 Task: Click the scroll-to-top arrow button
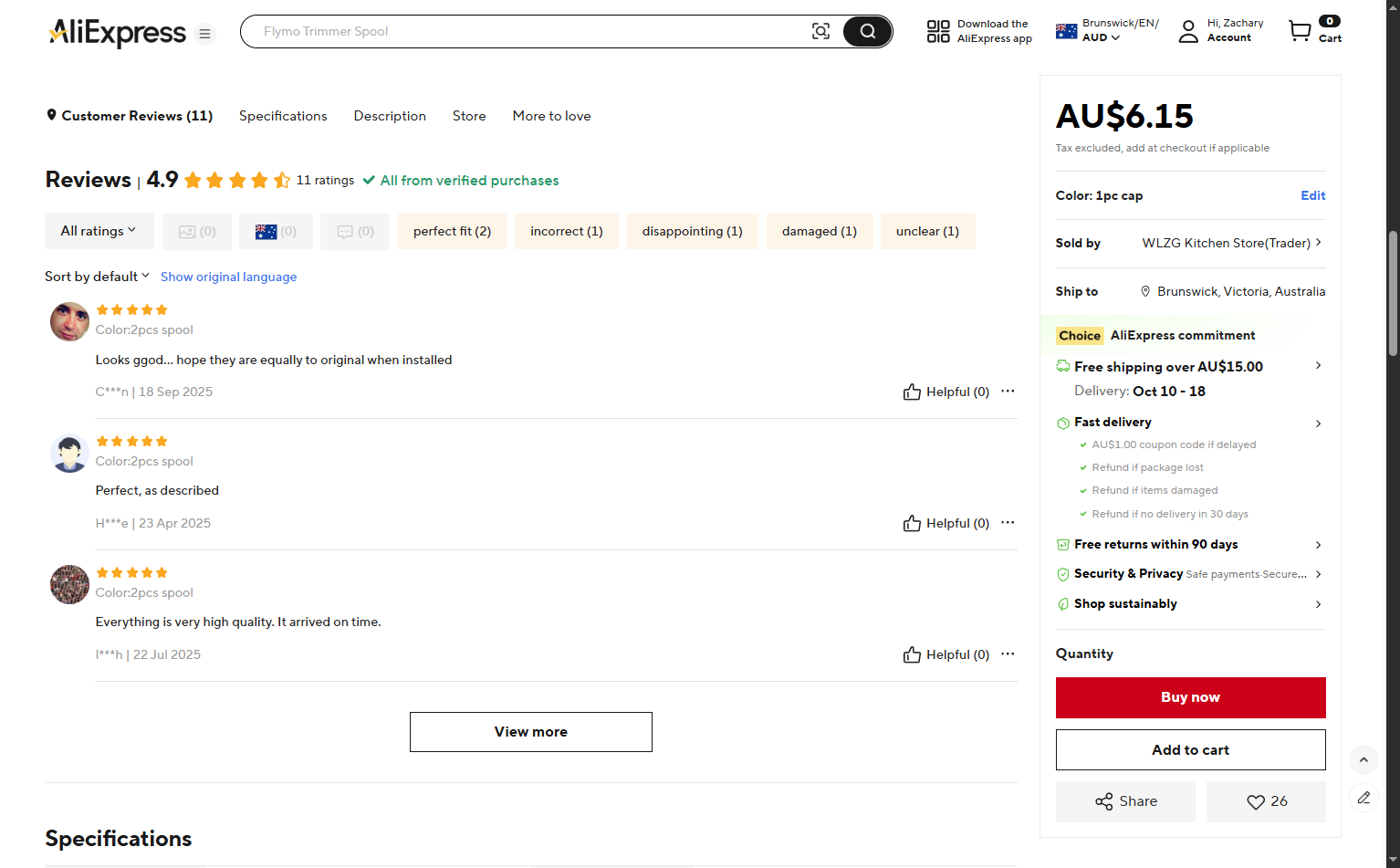pyautogui.click(x=1363, y=759)
